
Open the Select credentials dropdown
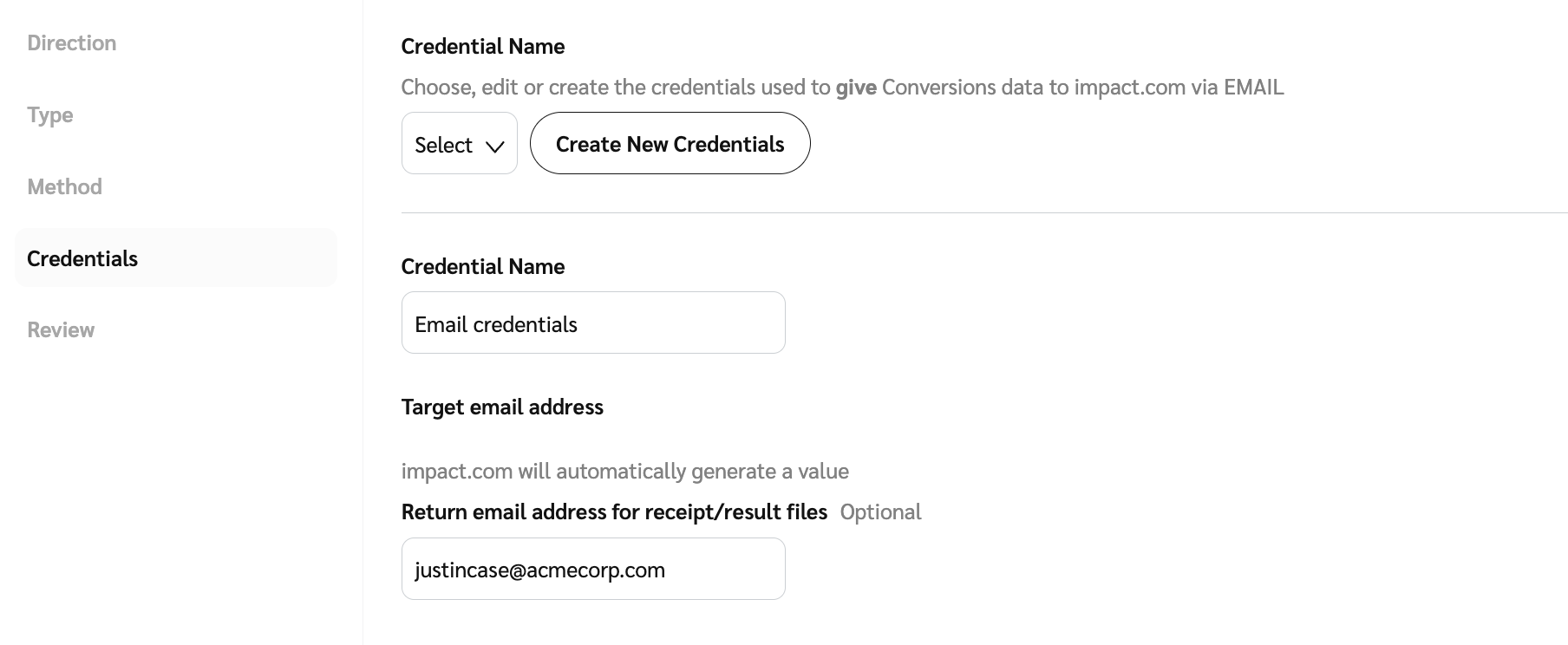pos(459,144)
